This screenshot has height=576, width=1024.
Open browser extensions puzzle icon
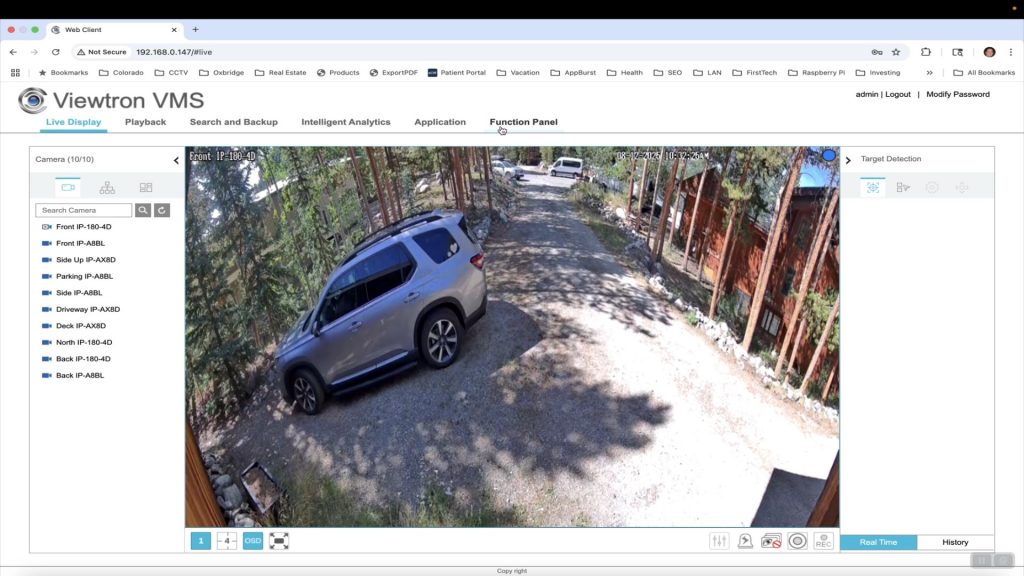coord(925,52)
